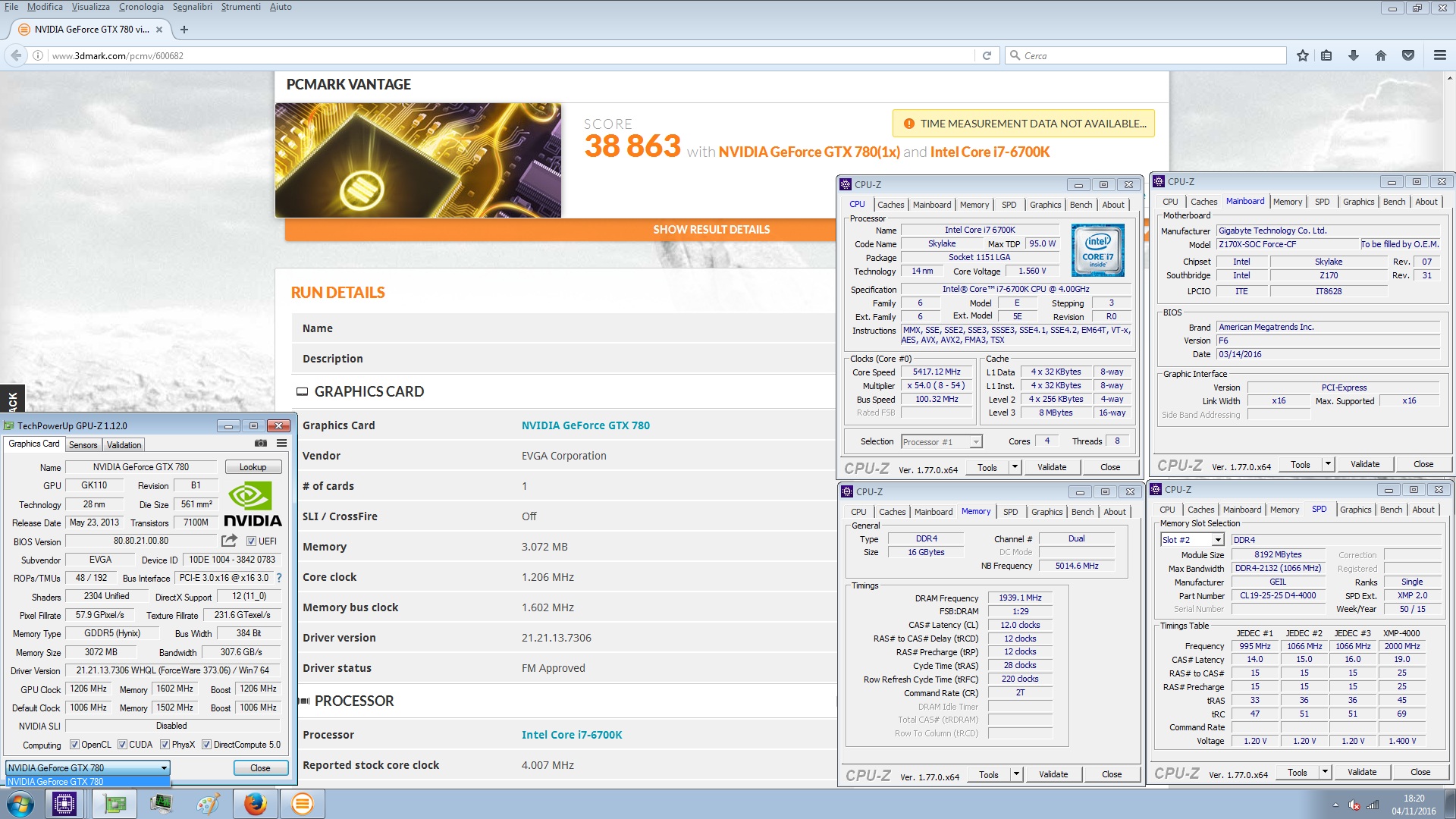
Task: Go to Firefox home page icon
Action: [1381, 55]
